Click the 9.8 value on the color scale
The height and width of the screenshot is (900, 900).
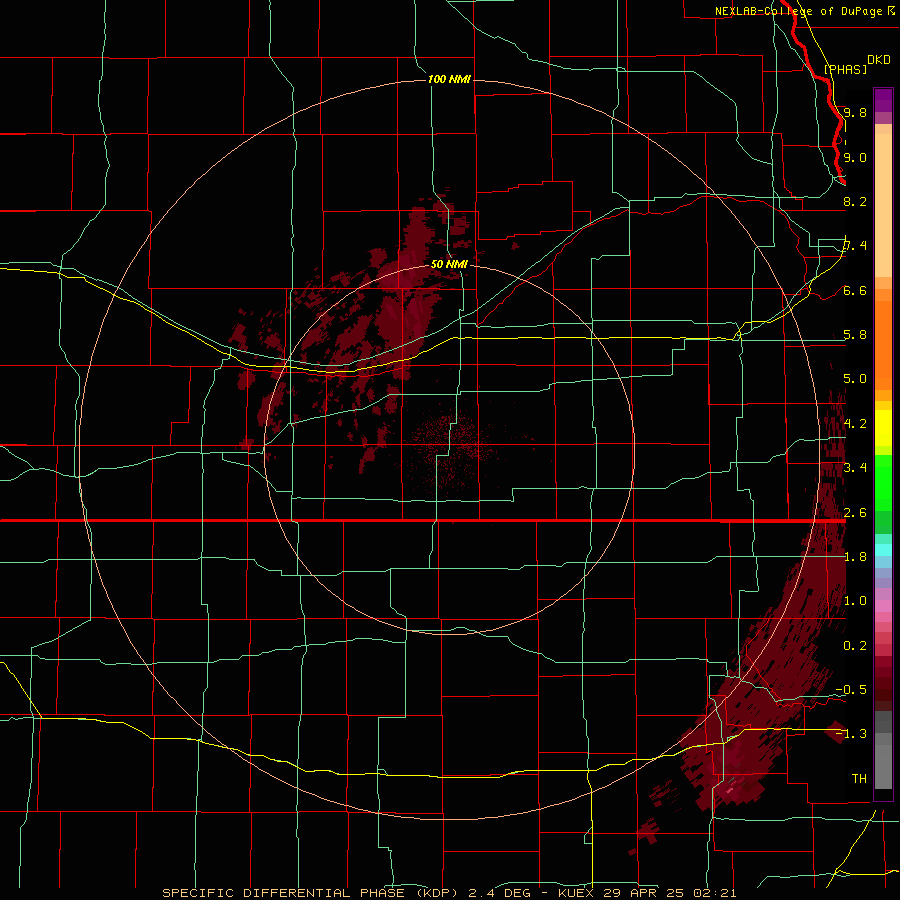point(855,112)
